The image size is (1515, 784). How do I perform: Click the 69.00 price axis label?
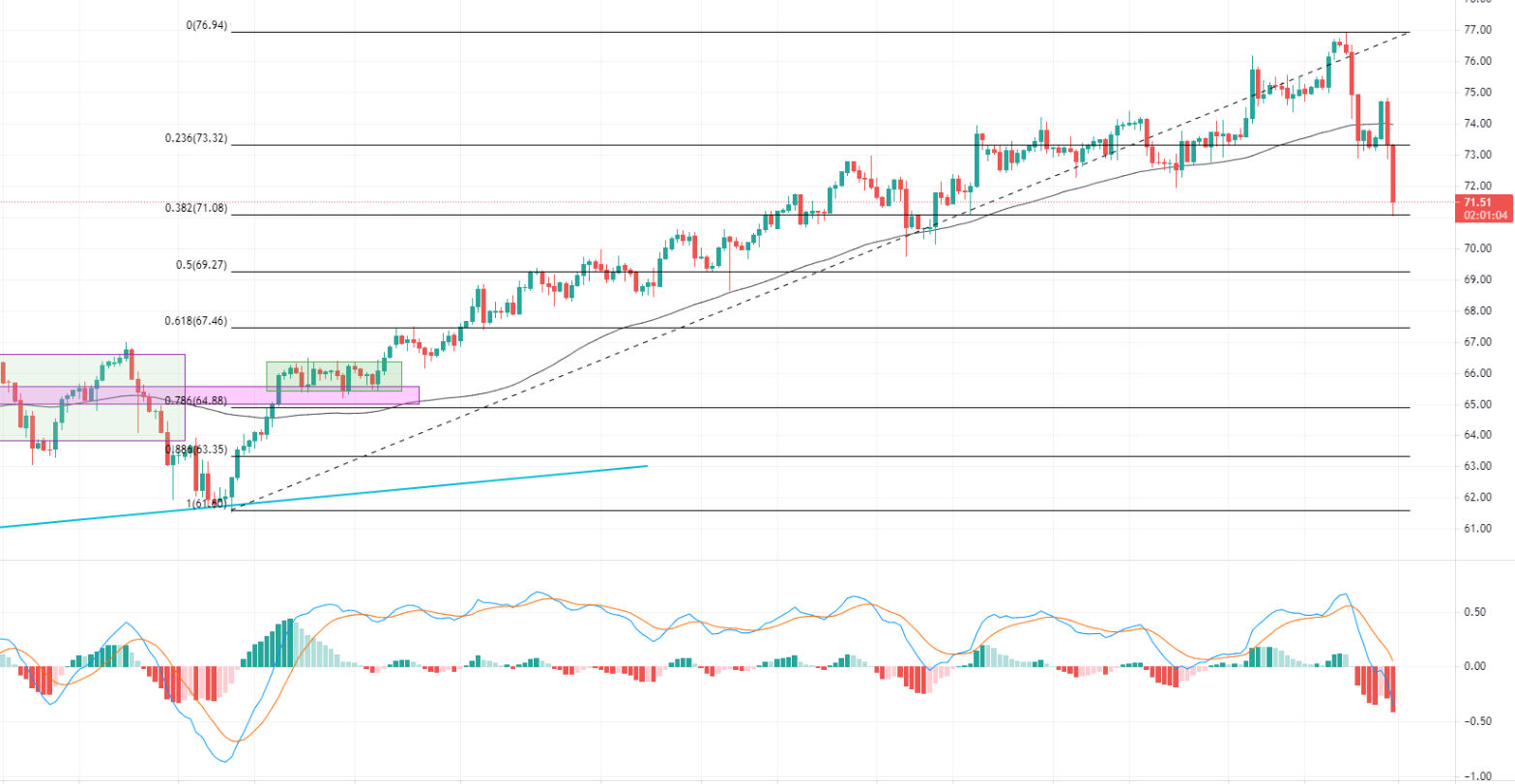(1476, 279)
